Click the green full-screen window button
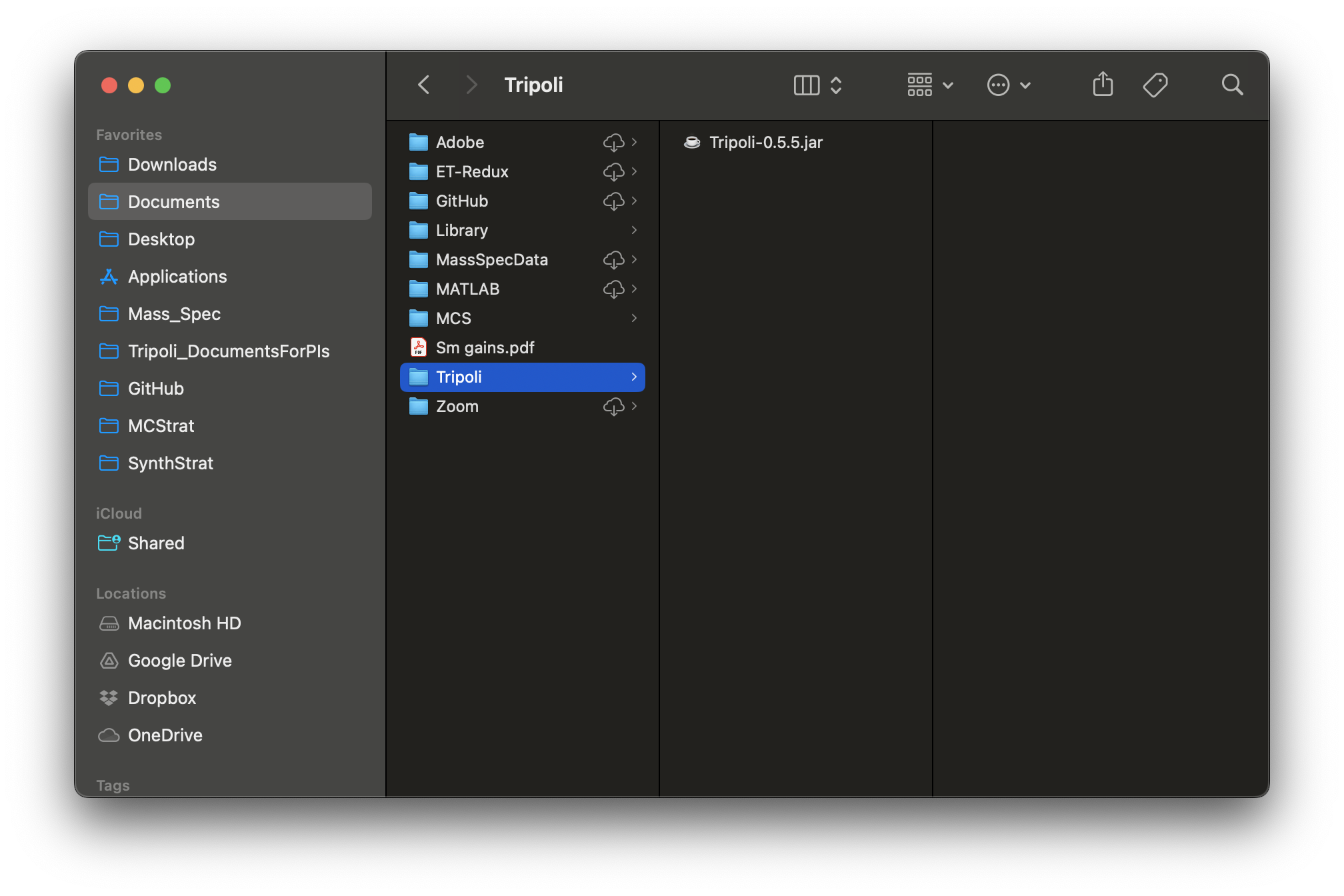The height and width of the screenshot is (896, 1344). coord(163,85)
